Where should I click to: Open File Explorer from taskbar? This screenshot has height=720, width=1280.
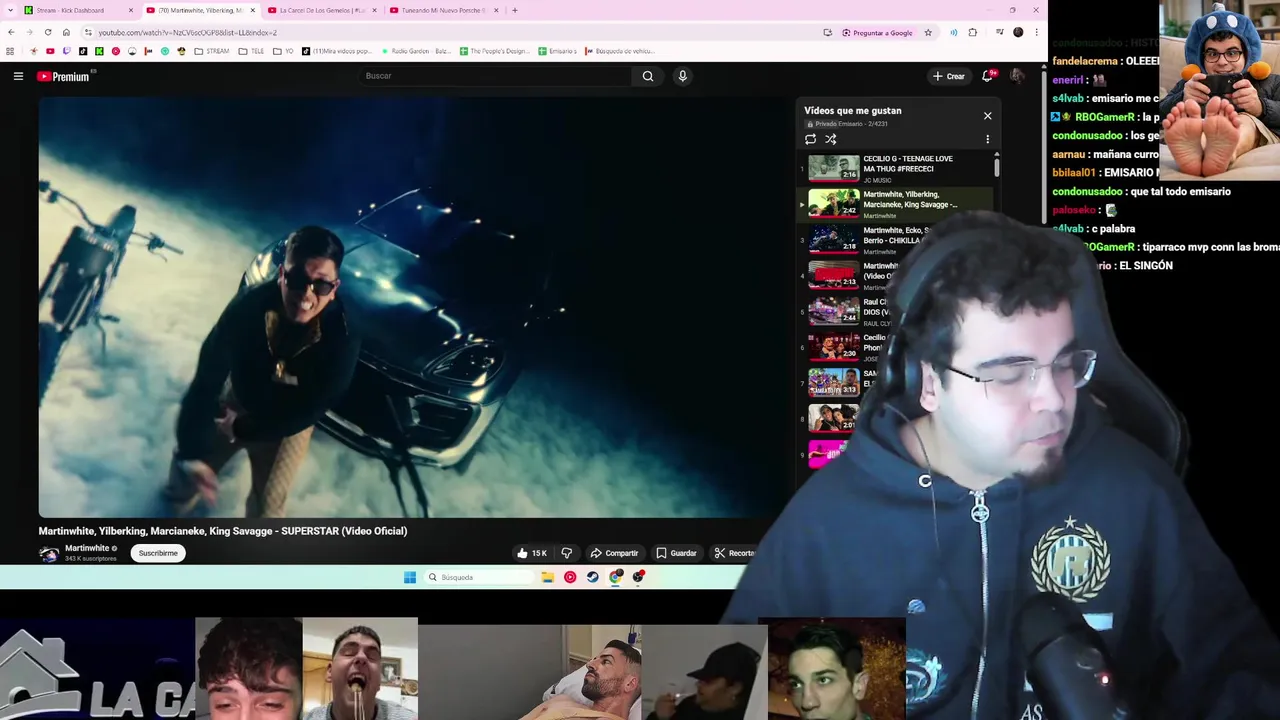(547, 577)
